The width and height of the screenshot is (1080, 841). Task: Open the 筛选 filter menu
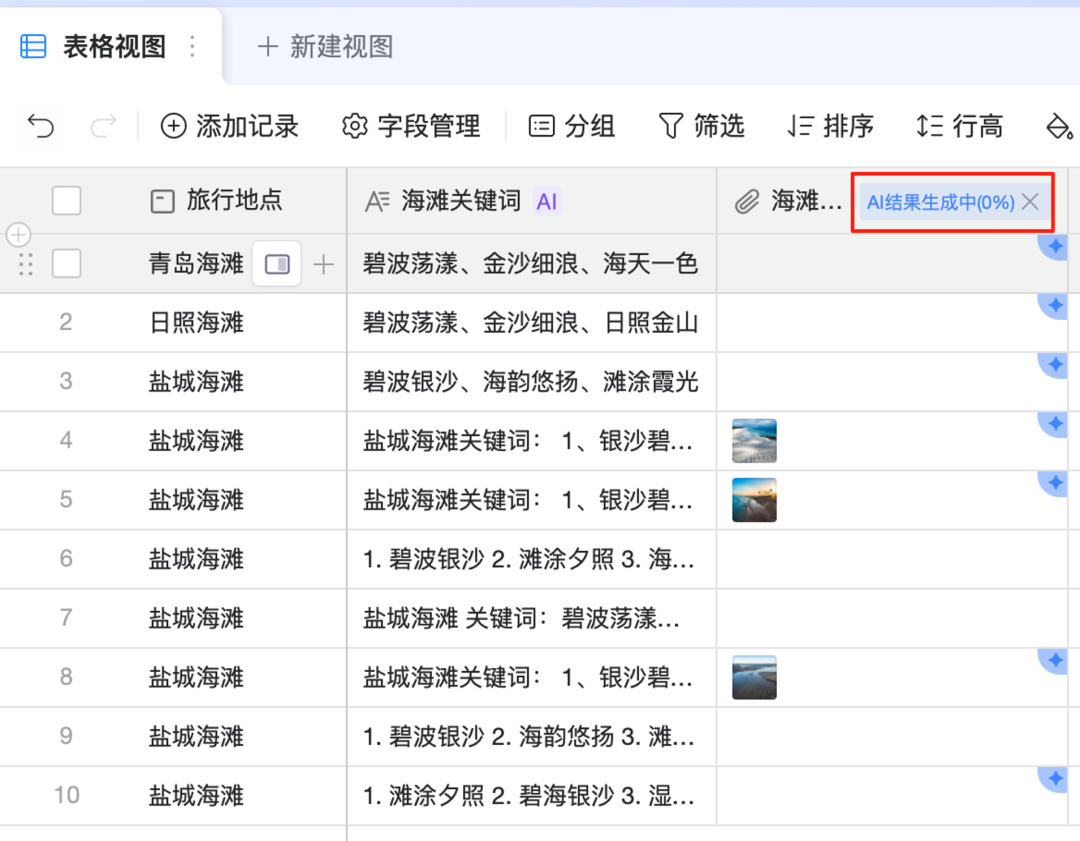click(x=702, y=126)
